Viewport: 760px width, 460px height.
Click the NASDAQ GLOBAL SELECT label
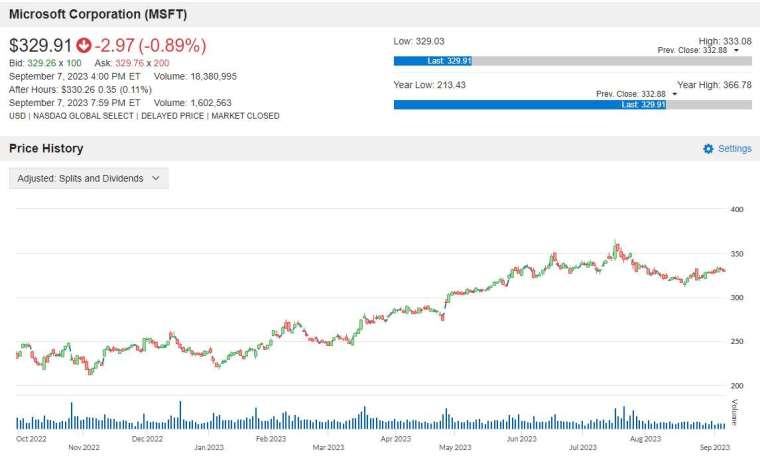tap(83, 116)
